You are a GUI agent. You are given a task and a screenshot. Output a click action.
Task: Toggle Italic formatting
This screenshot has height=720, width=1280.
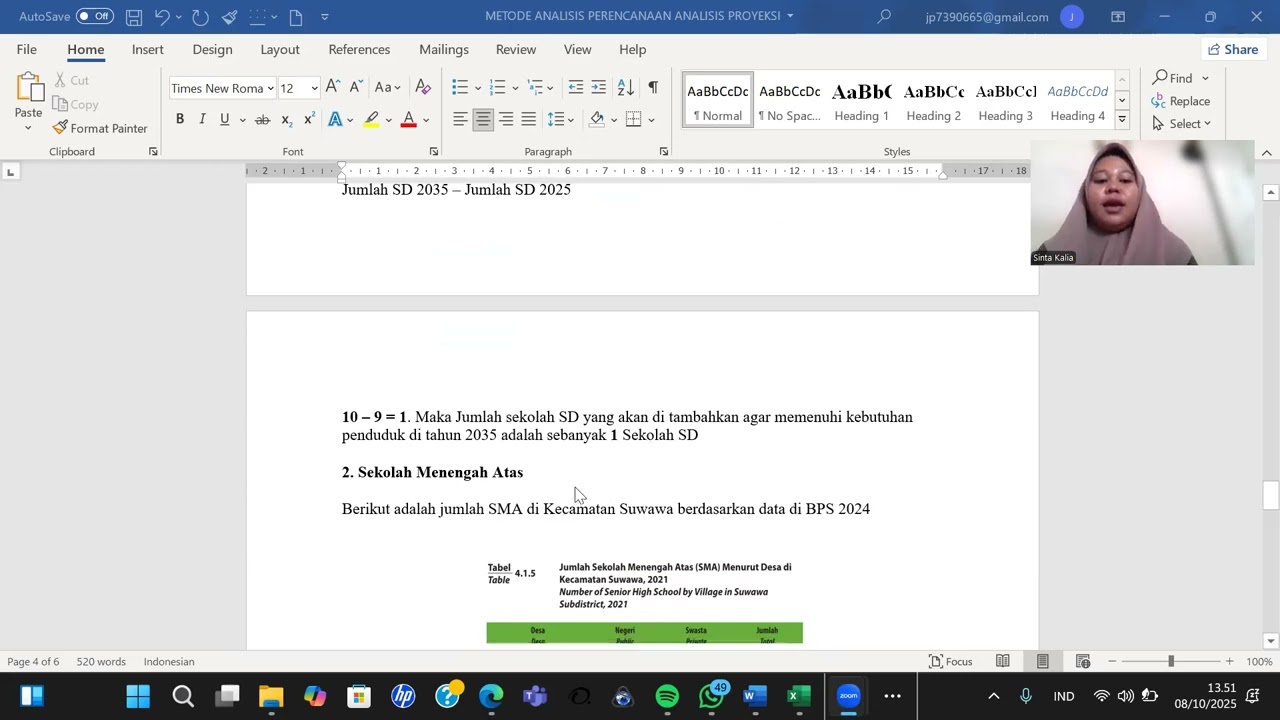pyautogui.click(x=202, y=120)
